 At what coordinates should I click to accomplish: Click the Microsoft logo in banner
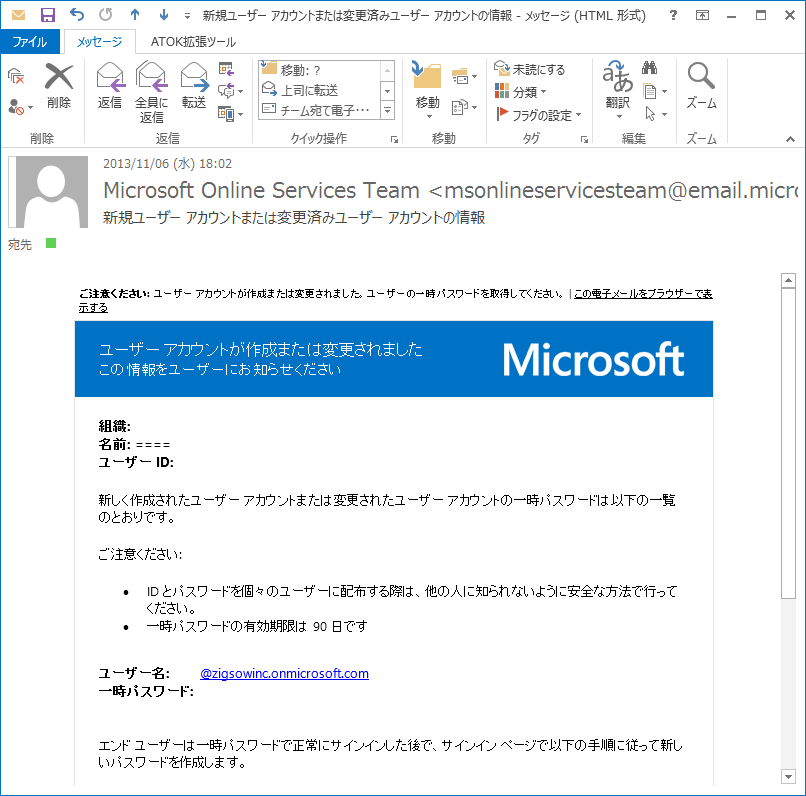(593, 359)
